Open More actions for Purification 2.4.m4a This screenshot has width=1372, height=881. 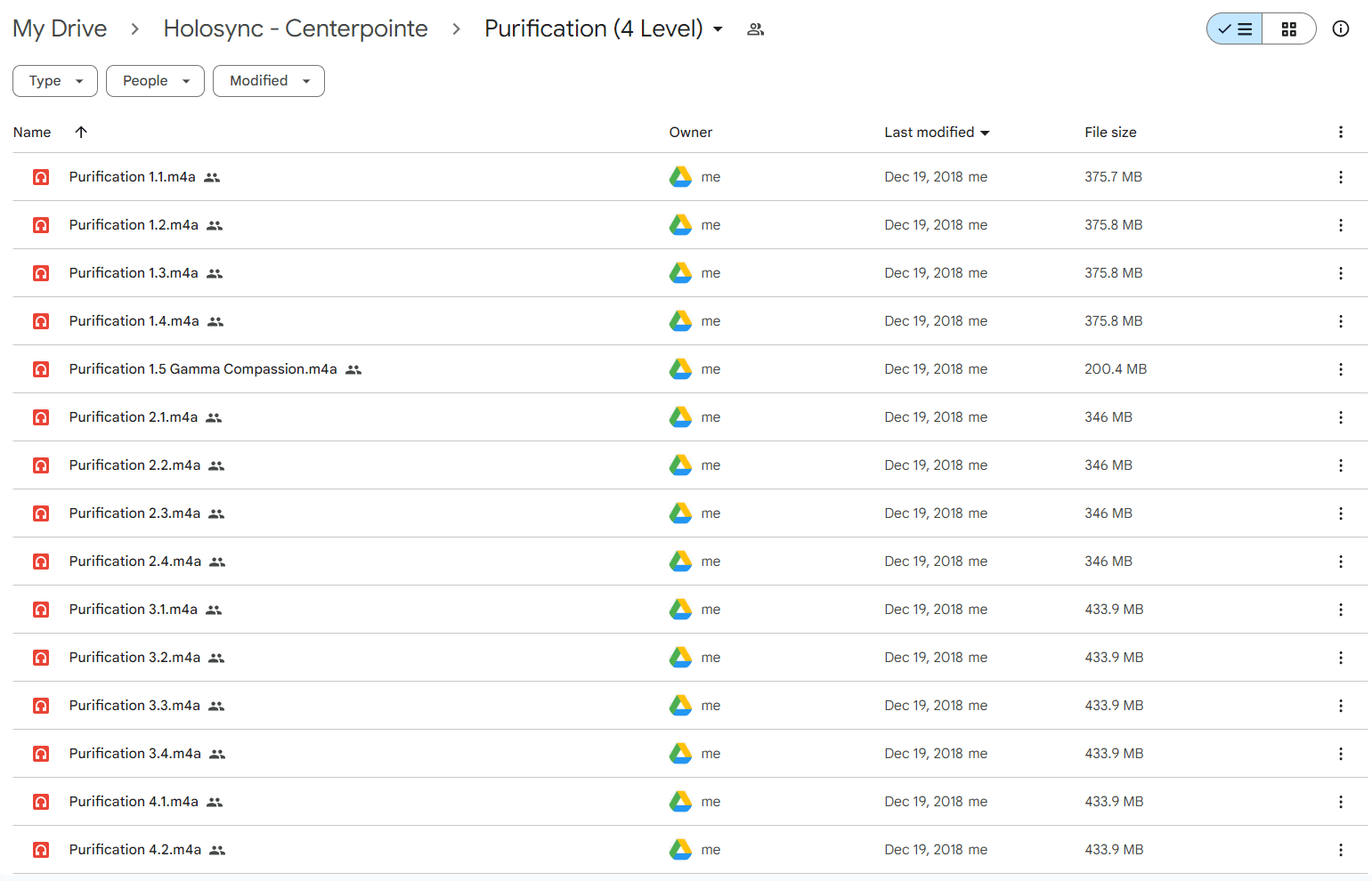pyautogui.click(x=1340, y=562)
